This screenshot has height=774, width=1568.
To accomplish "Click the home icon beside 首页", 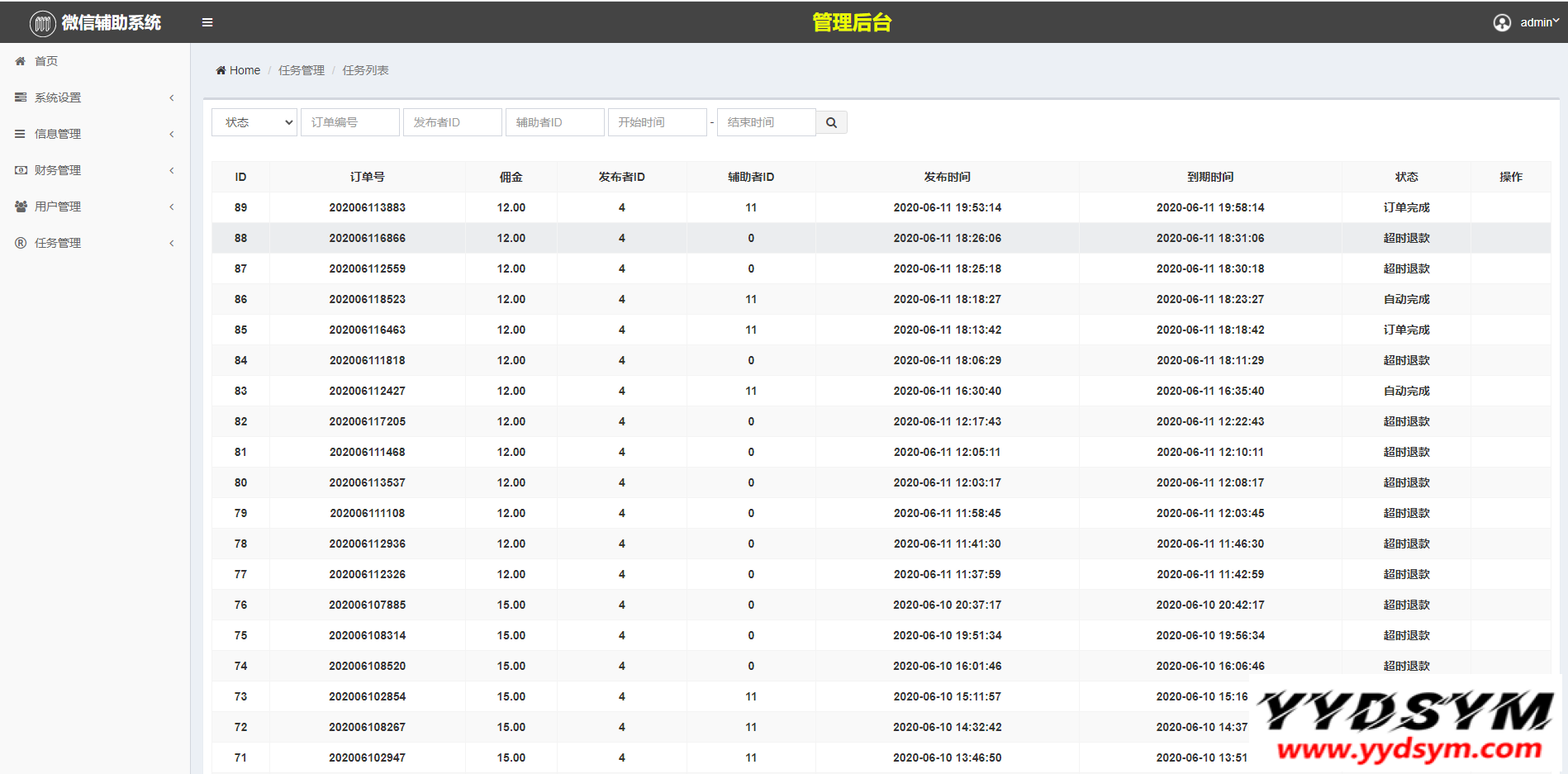I will click(x=21, y=61).
